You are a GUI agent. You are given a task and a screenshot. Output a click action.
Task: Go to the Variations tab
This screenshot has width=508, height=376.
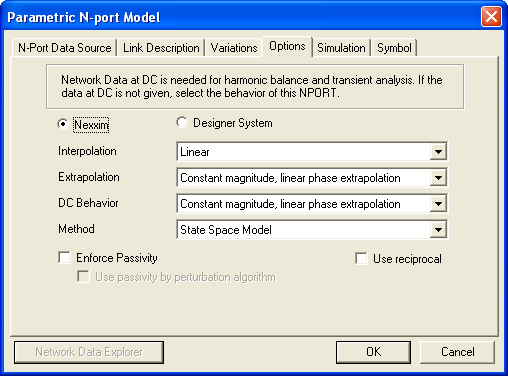coord(234,48)
